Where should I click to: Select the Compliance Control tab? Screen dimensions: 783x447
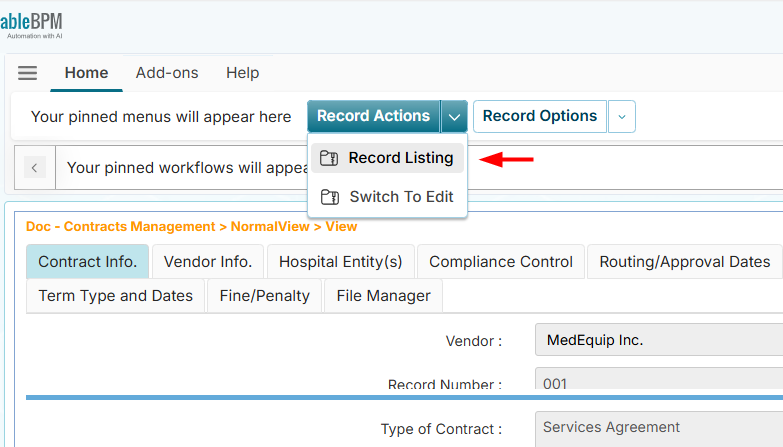pos(501,262)
